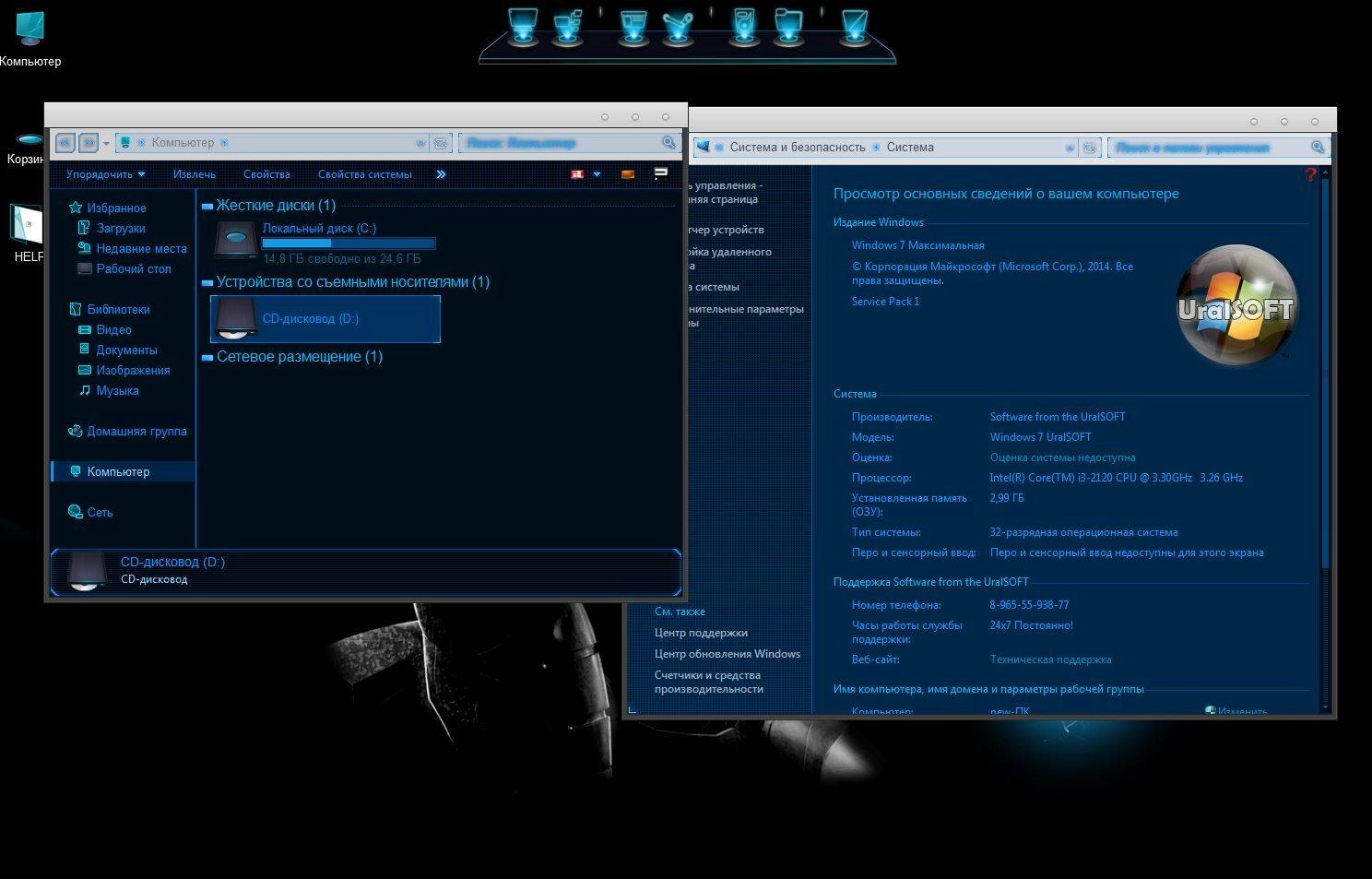Viewport: 1372px width, 879px height.
Task: Open Explorer help button
Action: coord(660,173)
